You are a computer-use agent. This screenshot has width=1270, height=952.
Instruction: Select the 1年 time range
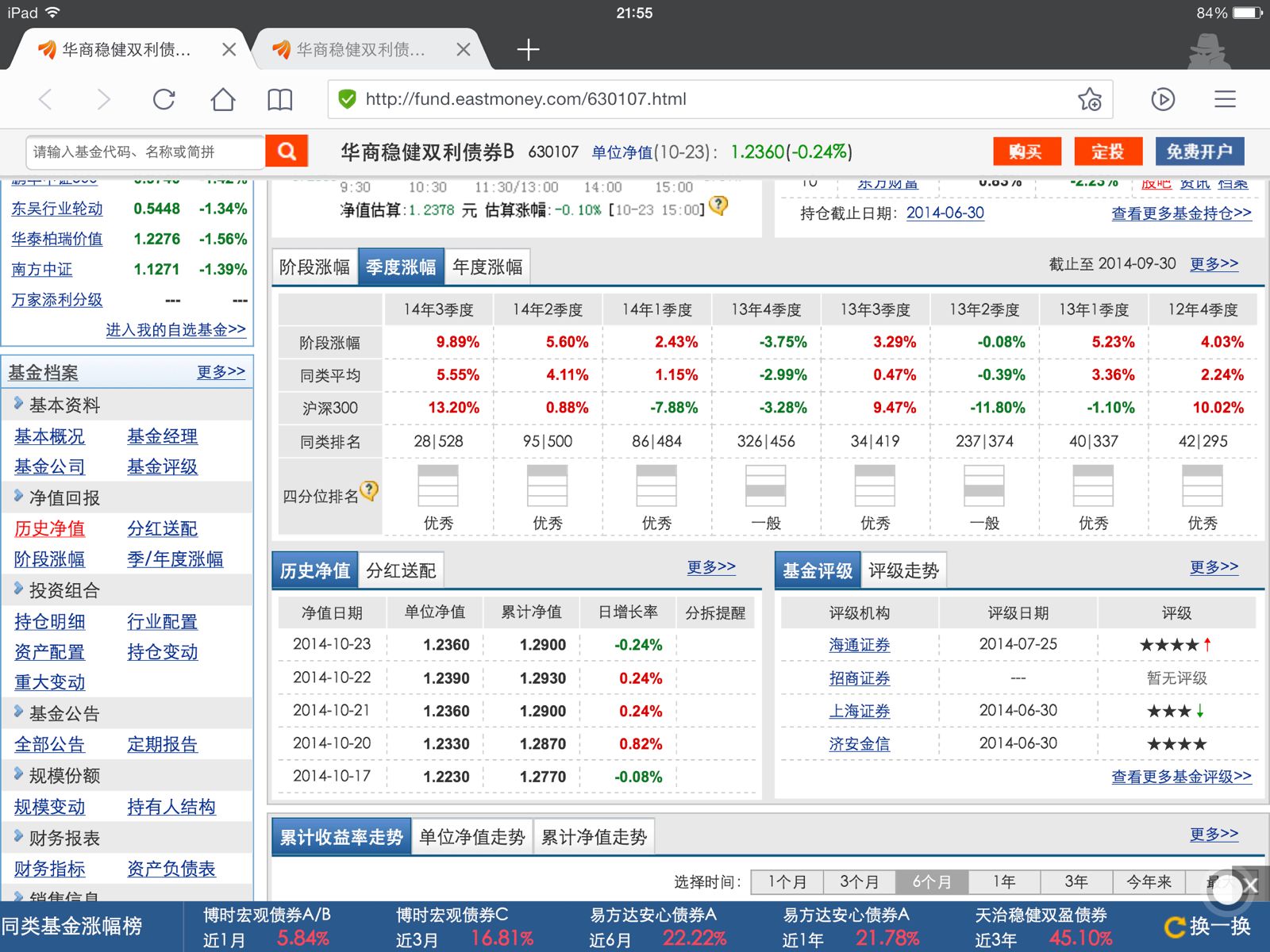(x=1004, y=882)
